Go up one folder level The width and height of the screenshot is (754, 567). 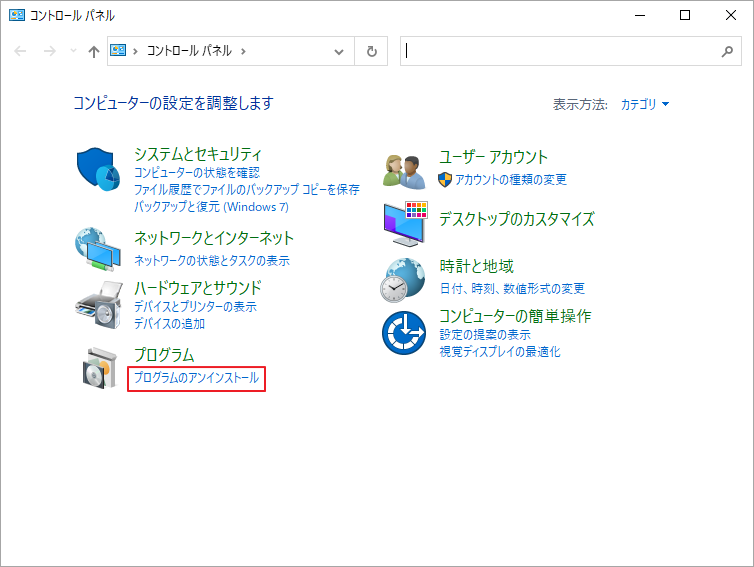click(94, 51)
